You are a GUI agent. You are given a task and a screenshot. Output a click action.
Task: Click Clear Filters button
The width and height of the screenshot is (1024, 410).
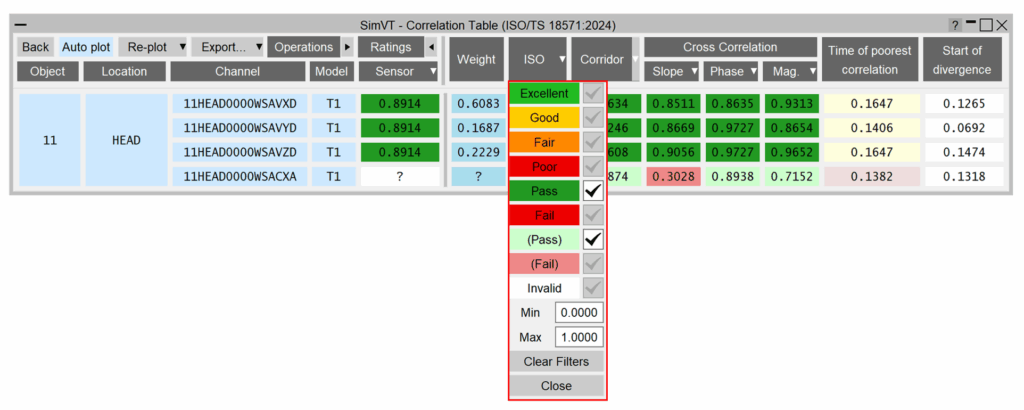[x=556, y=361]
